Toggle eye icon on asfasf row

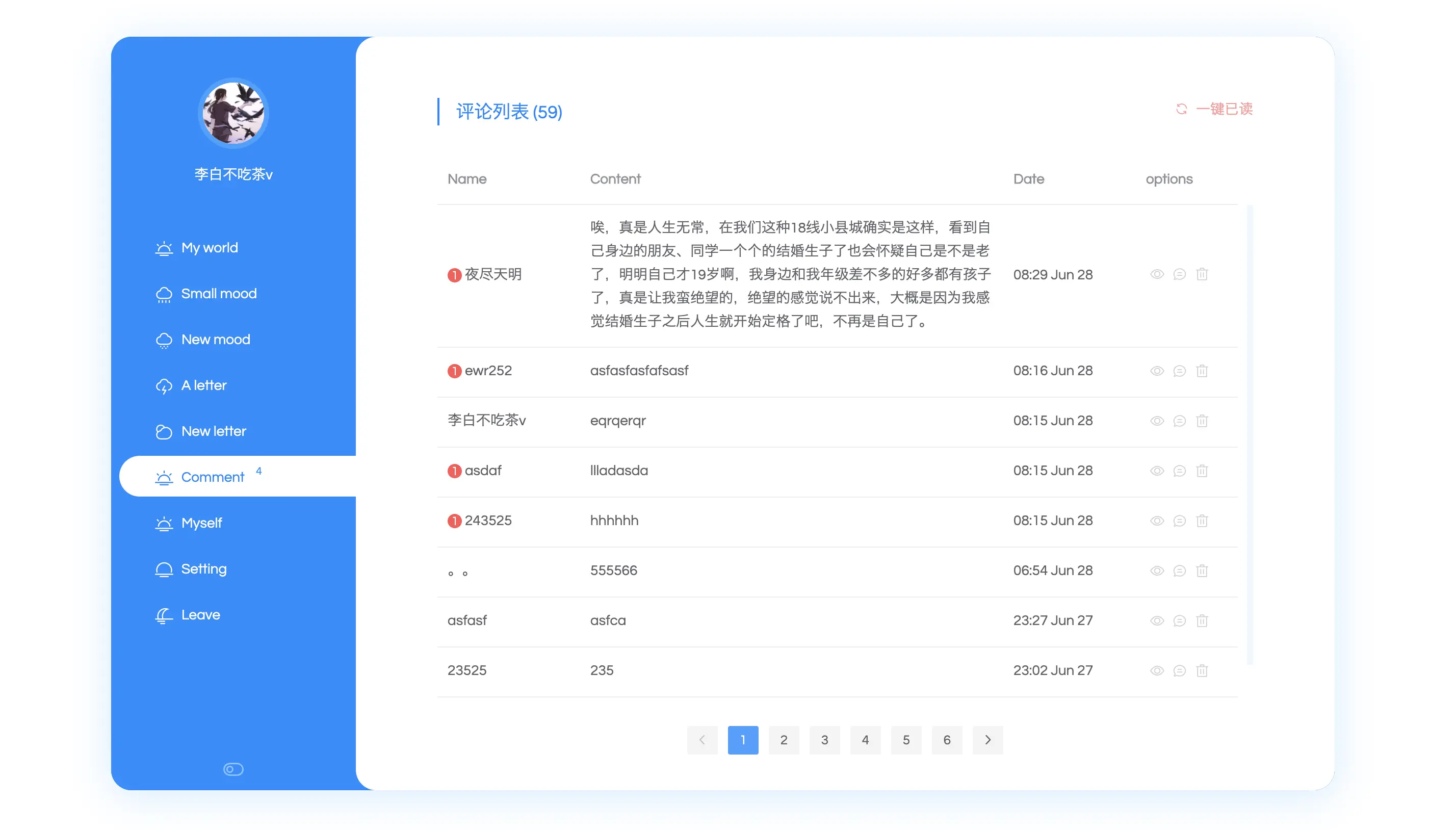coord(1156,621)
